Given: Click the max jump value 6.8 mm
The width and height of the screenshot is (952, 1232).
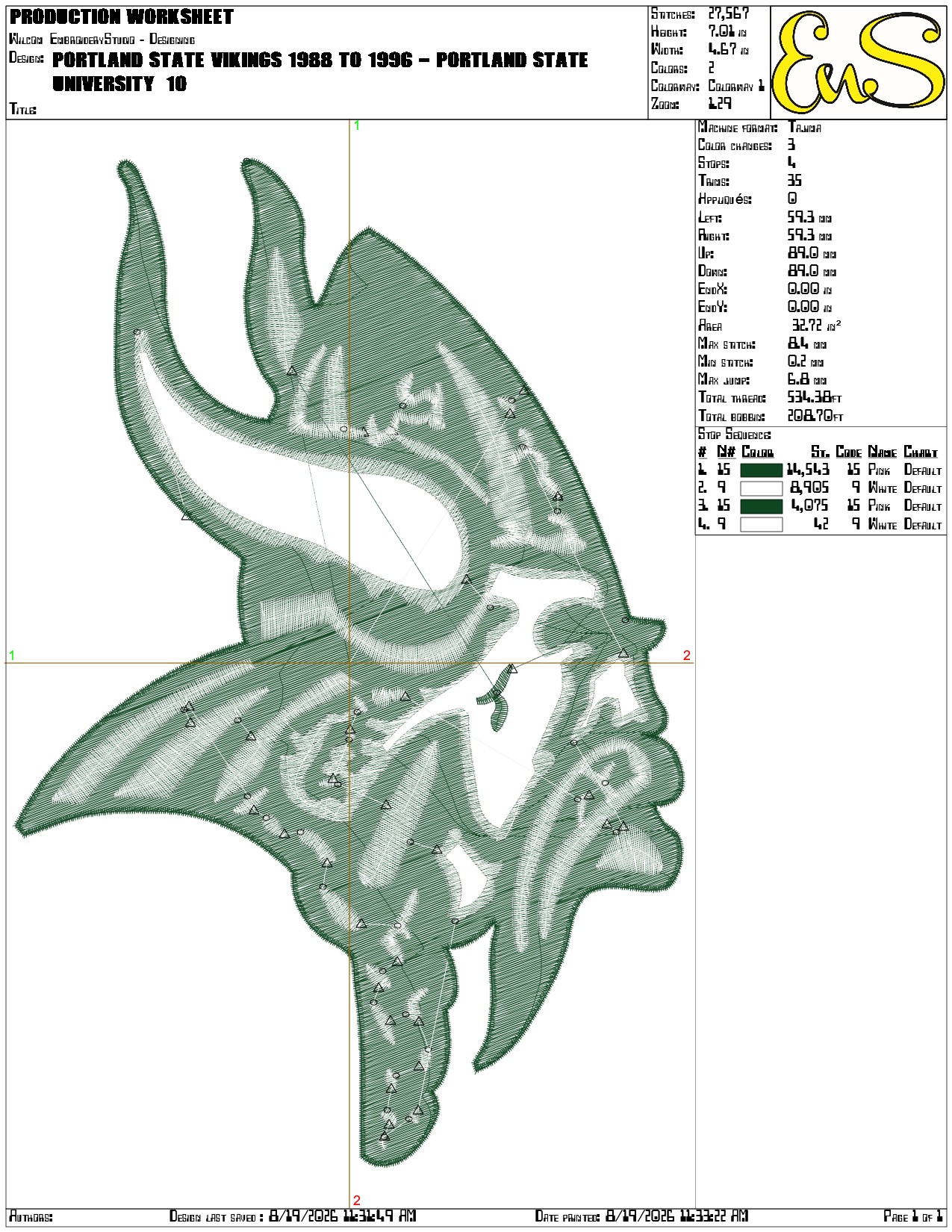Looking at the screenshot, I should pyautogui.click(x=807, y=379).
